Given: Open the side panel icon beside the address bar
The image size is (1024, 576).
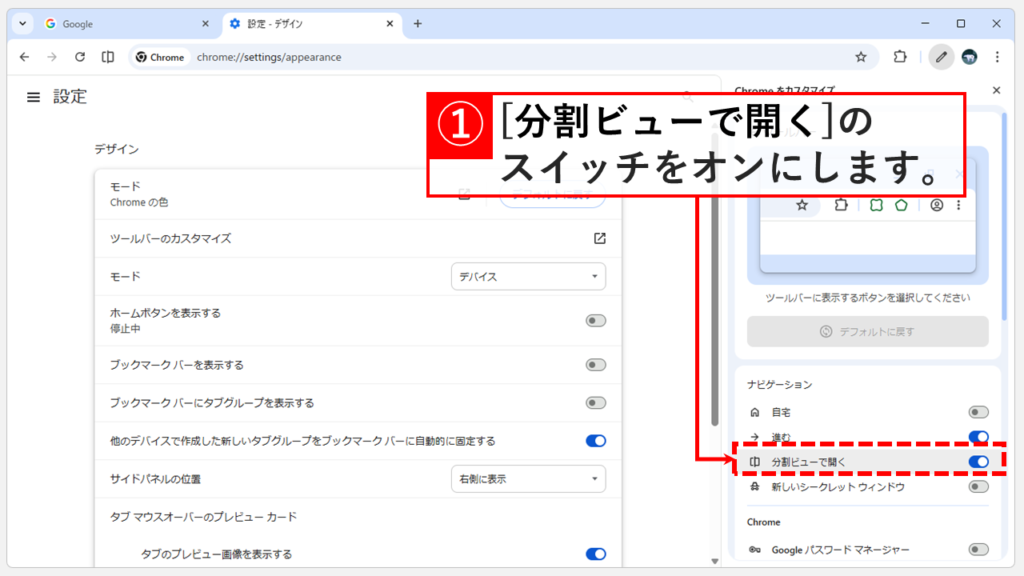Looking at the screenshot, I should click(108, 57).
